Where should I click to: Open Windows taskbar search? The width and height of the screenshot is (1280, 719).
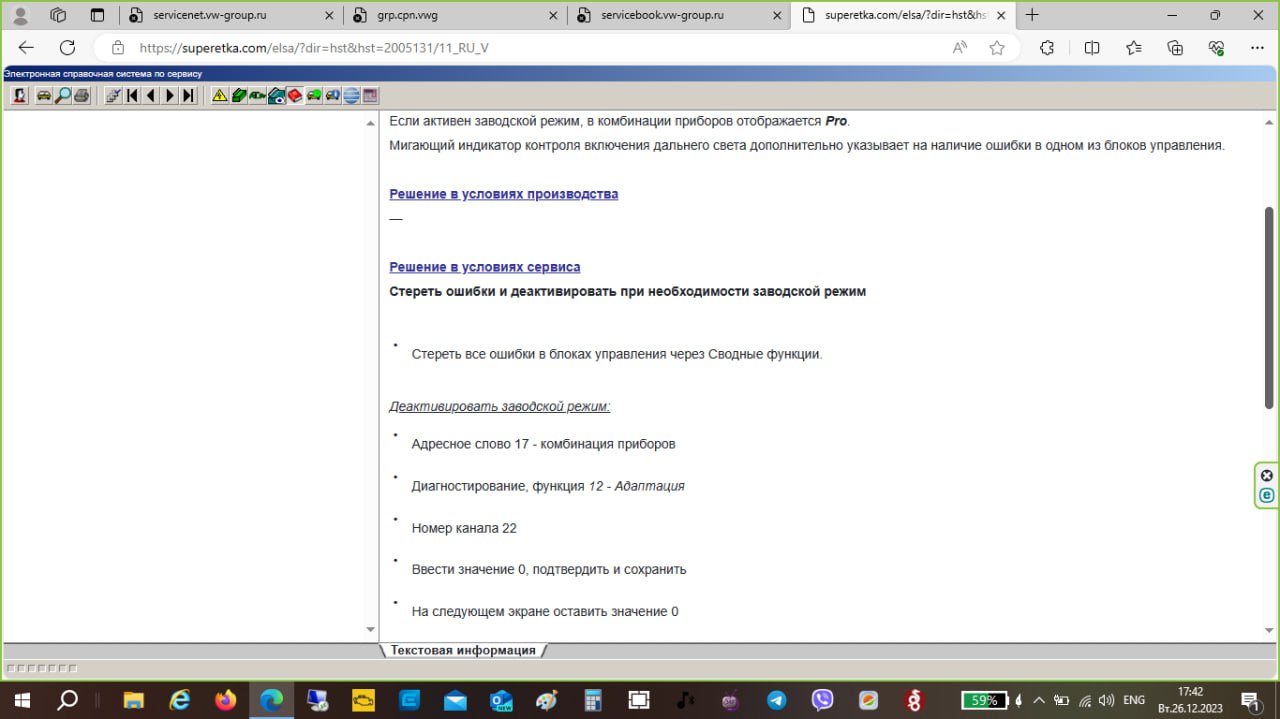point(68,700)
